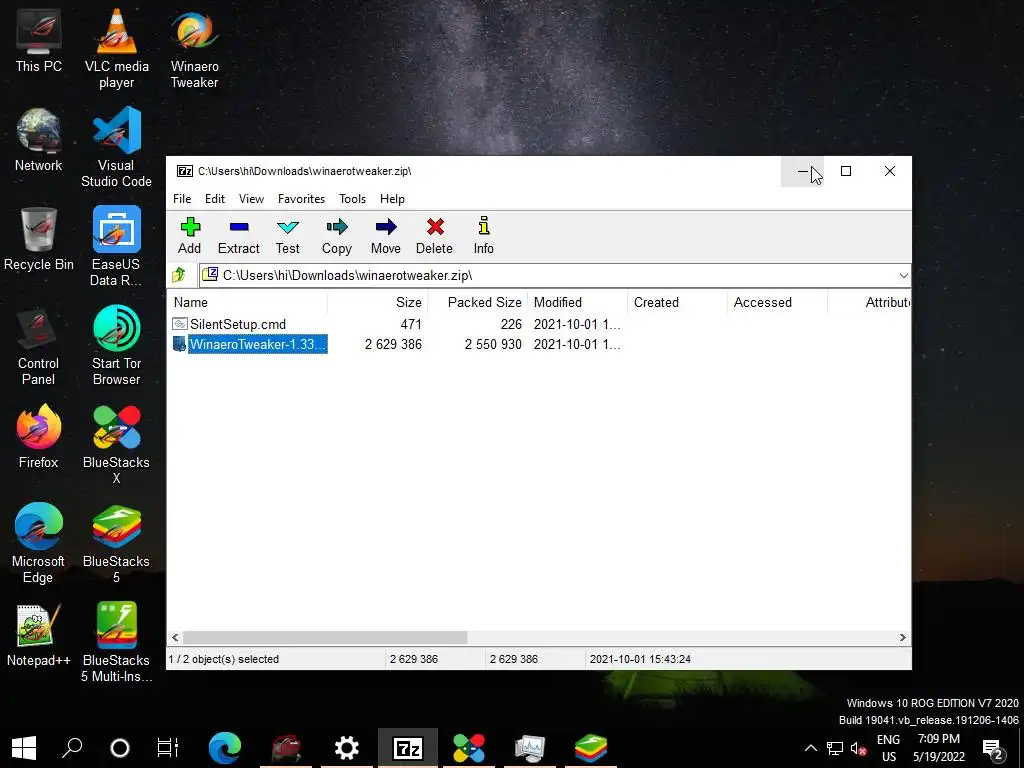1024x768 pixels.
Task: Open the View menu
Action: (251, 199)
